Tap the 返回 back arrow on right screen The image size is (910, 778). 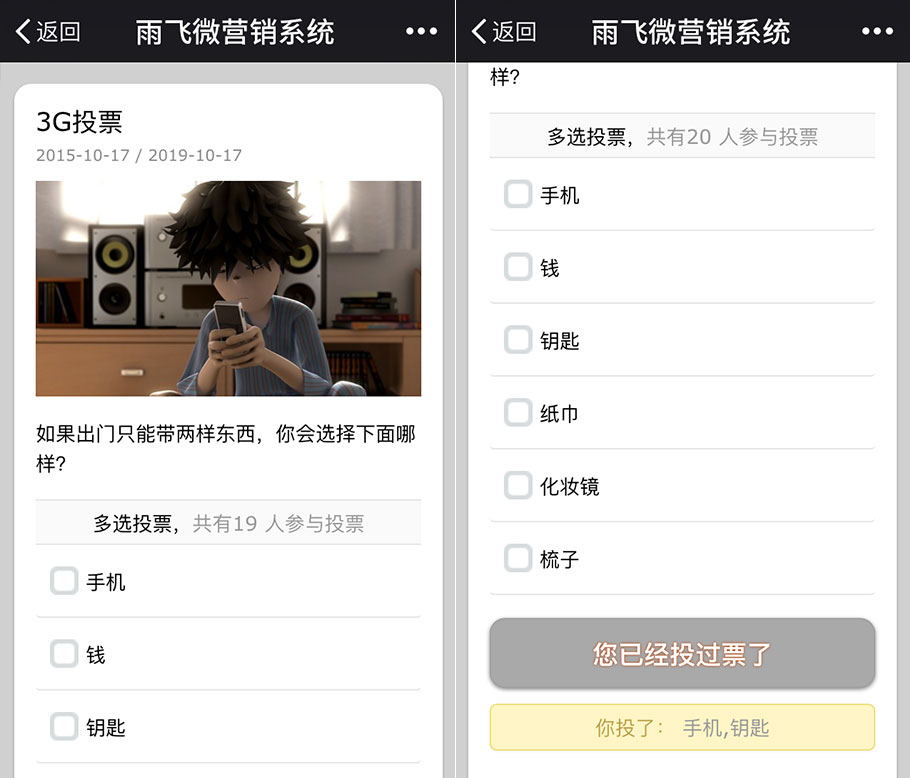pyautogui.click(x=503, y=31)
